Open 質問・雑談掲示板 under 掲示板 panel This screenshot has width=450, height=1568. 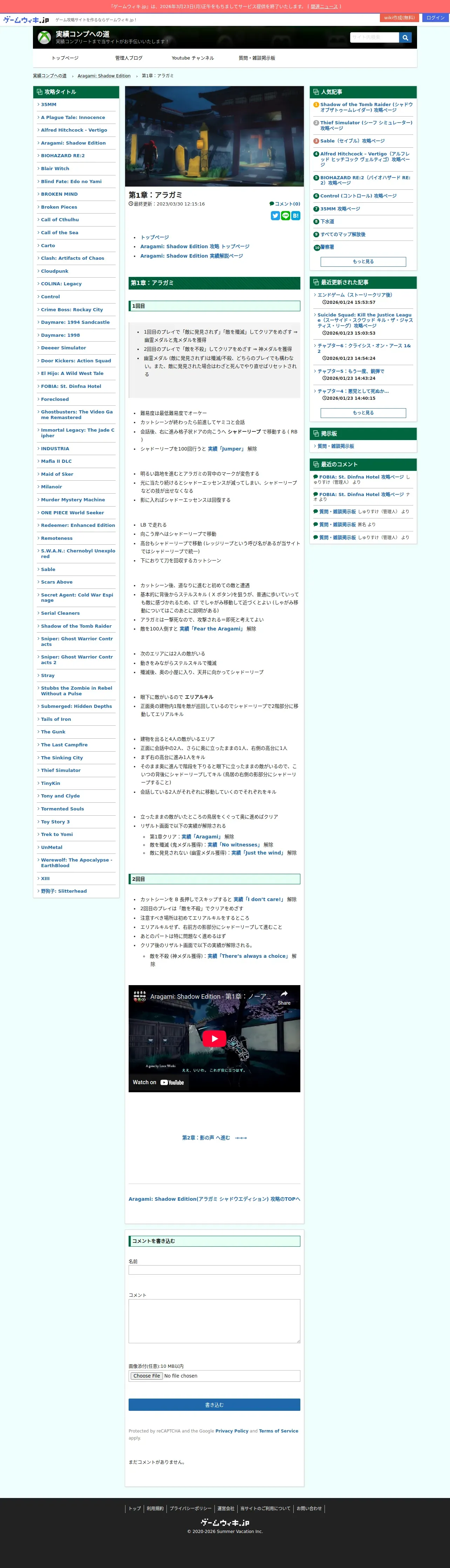click(335, 446)
